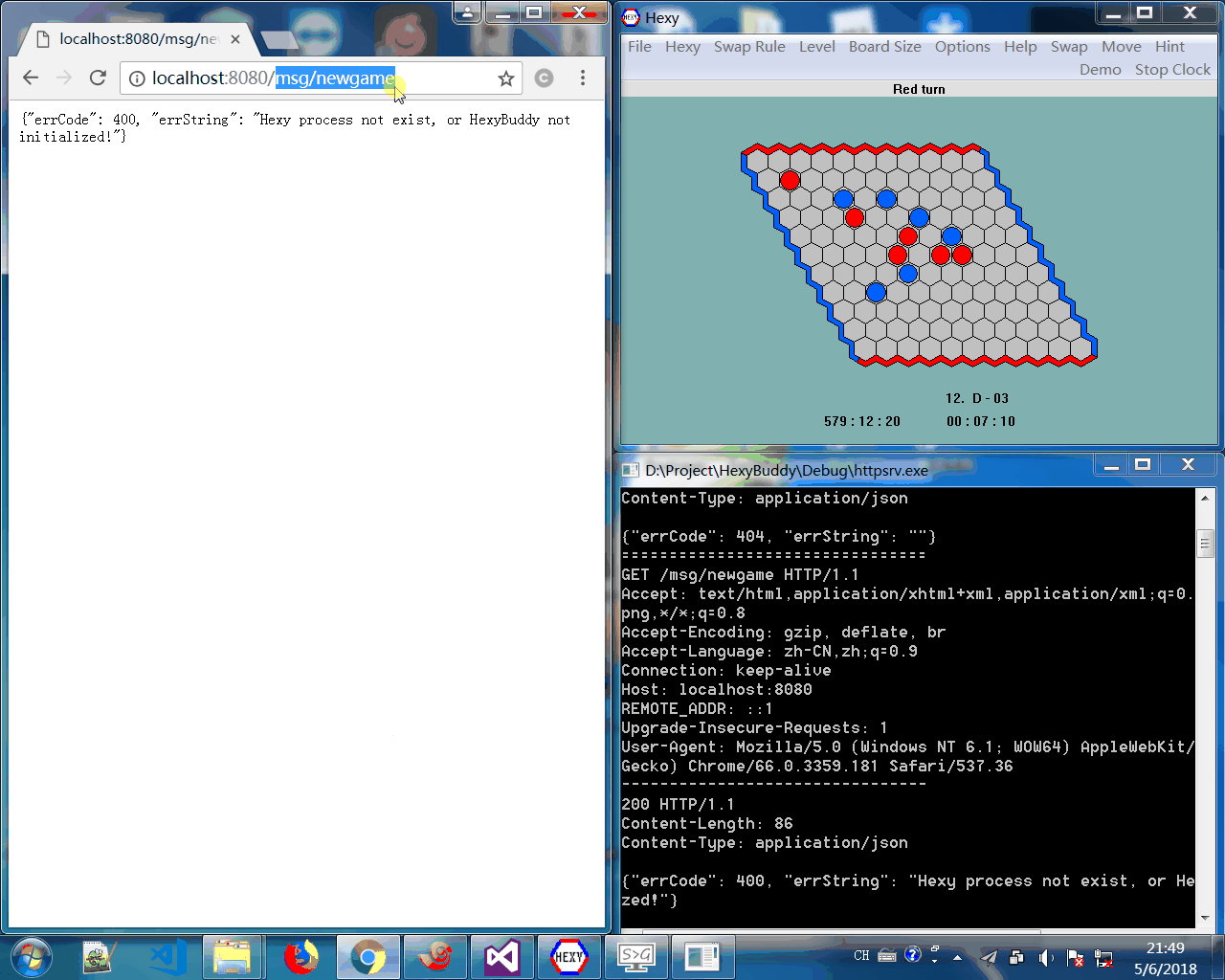Show hidden tray icons arrow
This screenshot has height=980, width=1225.
pyautogui.click(x=957, y=957)
